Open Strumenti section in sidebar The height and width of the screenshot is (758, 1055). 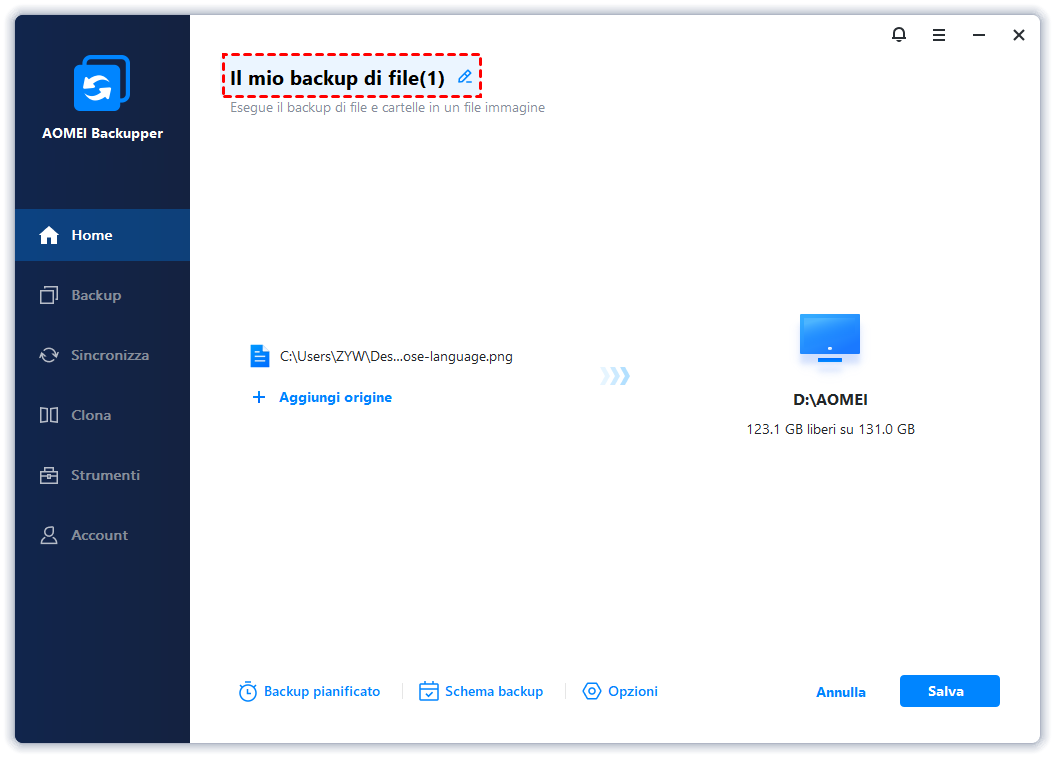(x=102, y=475)
